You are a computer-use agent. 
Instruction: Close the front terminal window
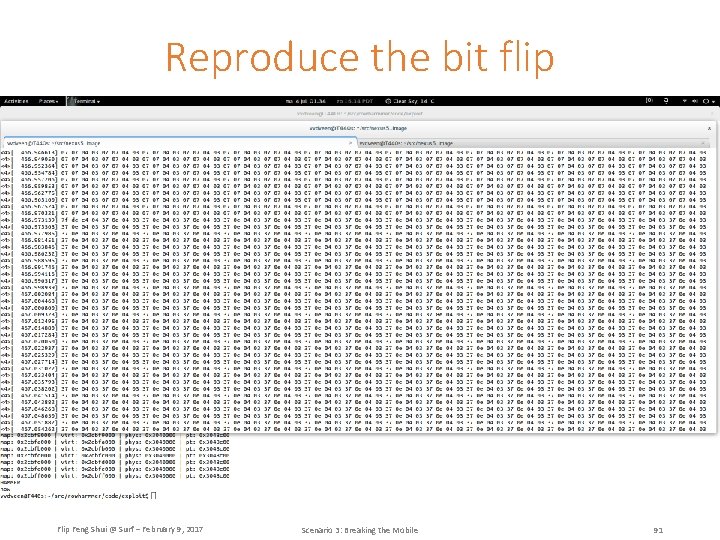coord(709,129)
